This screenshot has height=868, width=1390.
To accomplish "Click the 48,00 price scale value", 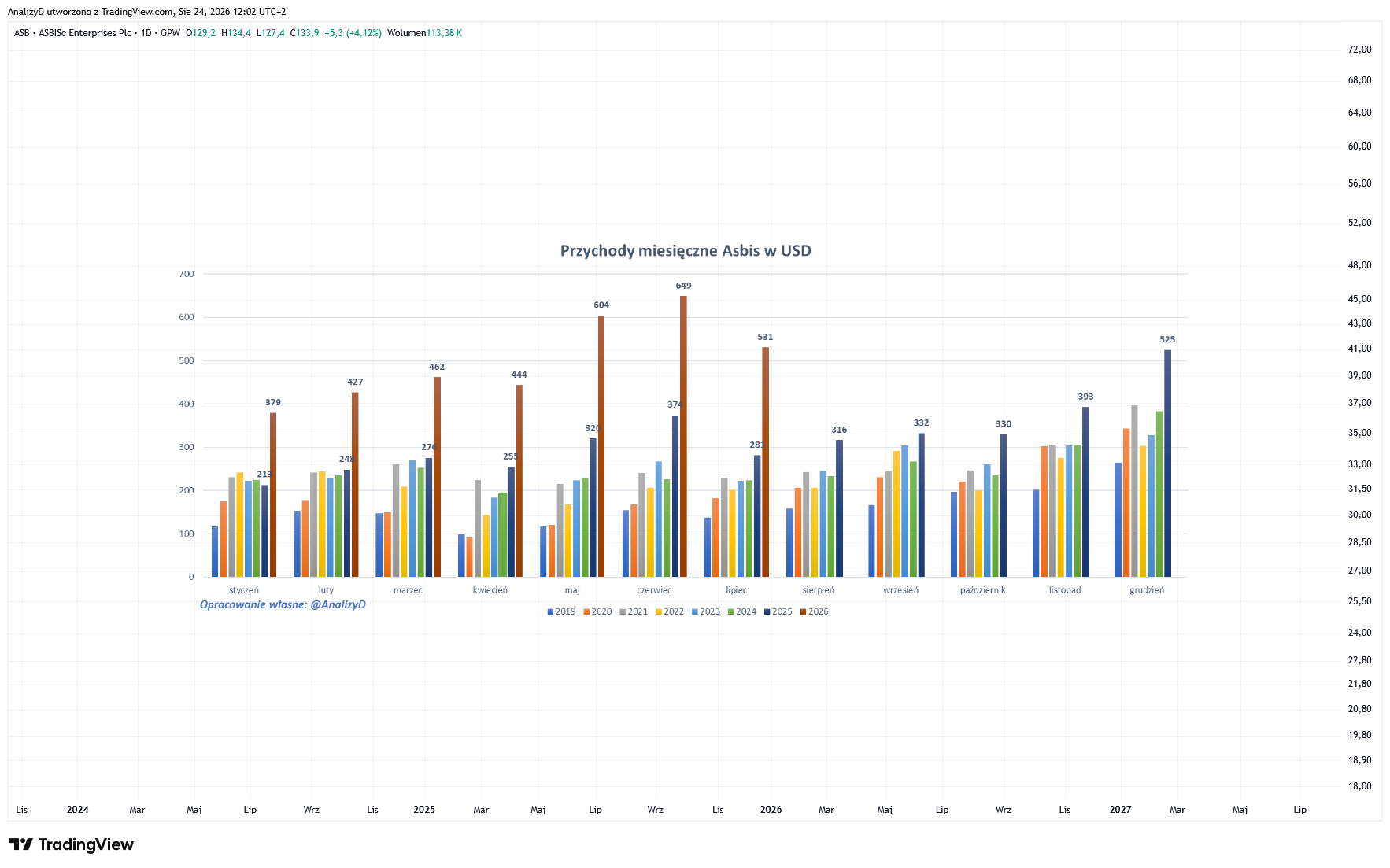I will 1359,264.
